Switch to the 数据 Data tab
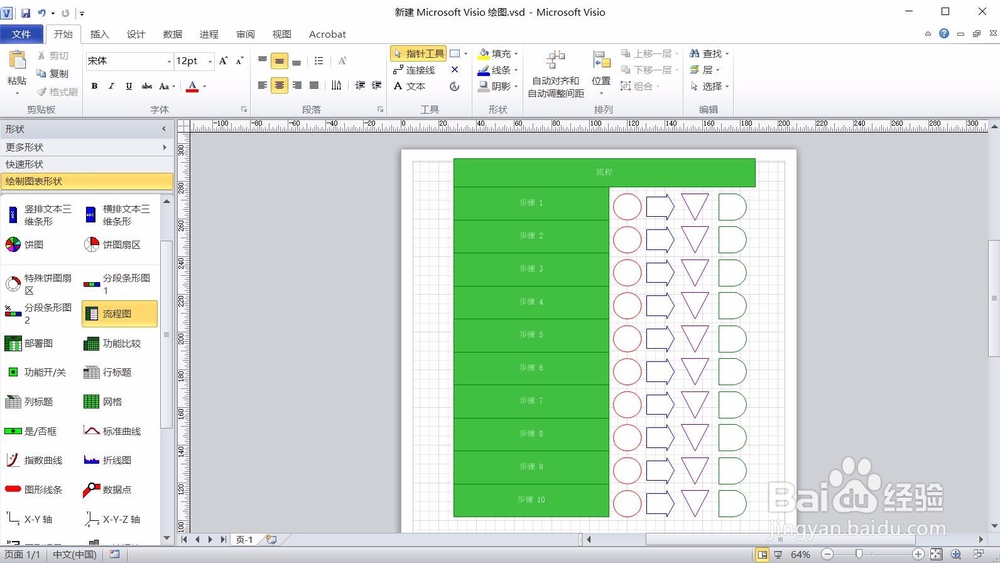1000x563 pixels. click(172, 34)
